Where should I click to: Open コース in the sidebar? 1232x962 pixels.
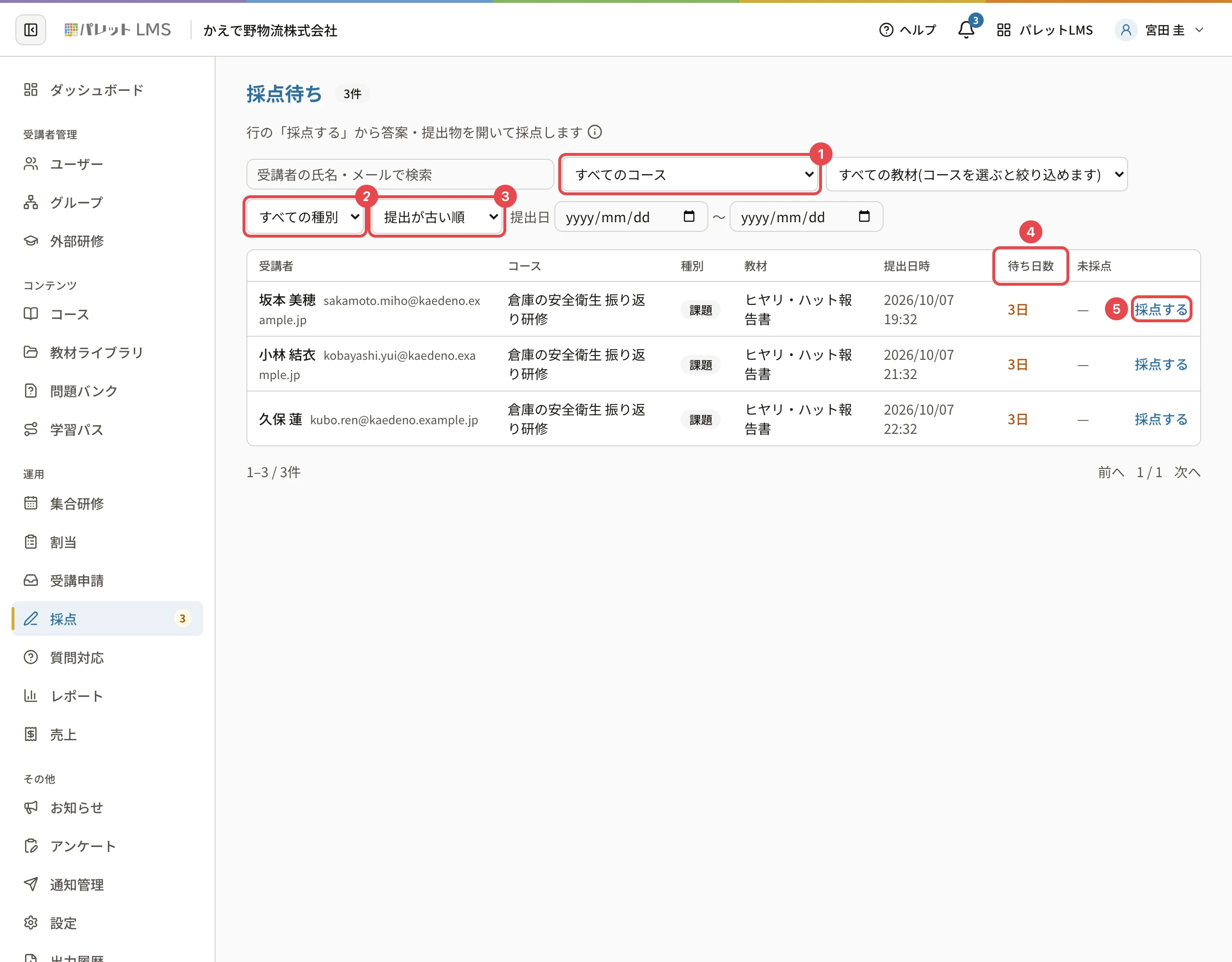tap(107, 314)
